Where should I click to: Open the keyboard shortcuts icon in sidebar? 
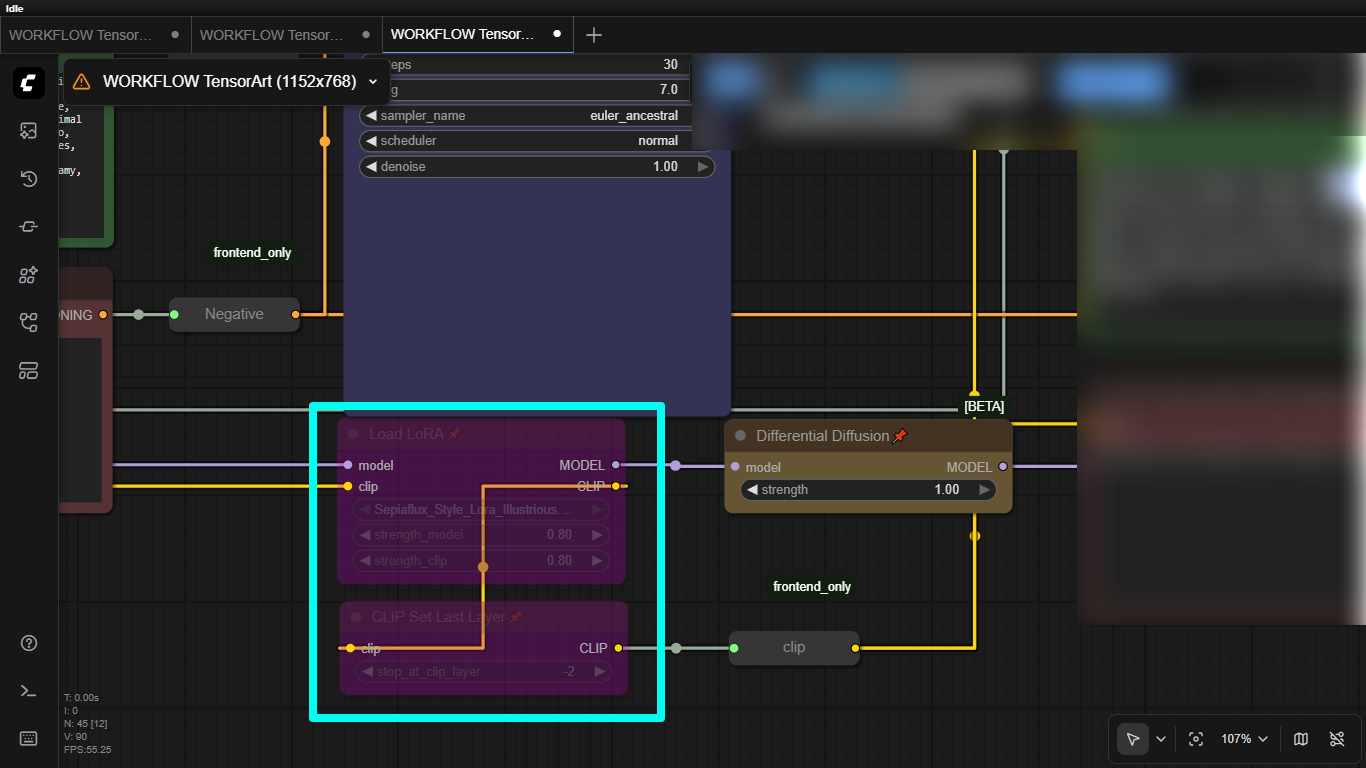point(28,738)
